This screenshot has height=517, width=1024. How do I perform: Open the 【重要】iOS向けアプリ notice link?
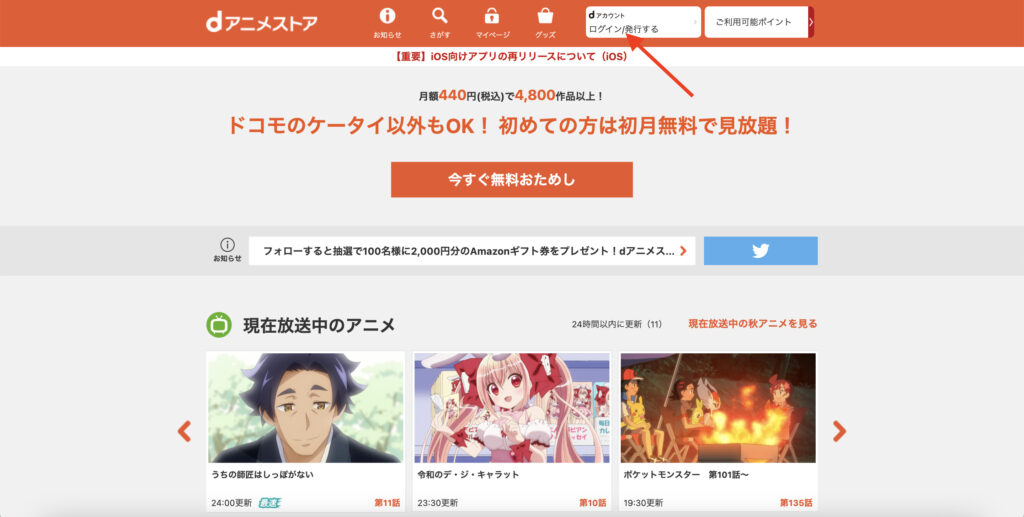click(x=511, y=57)
